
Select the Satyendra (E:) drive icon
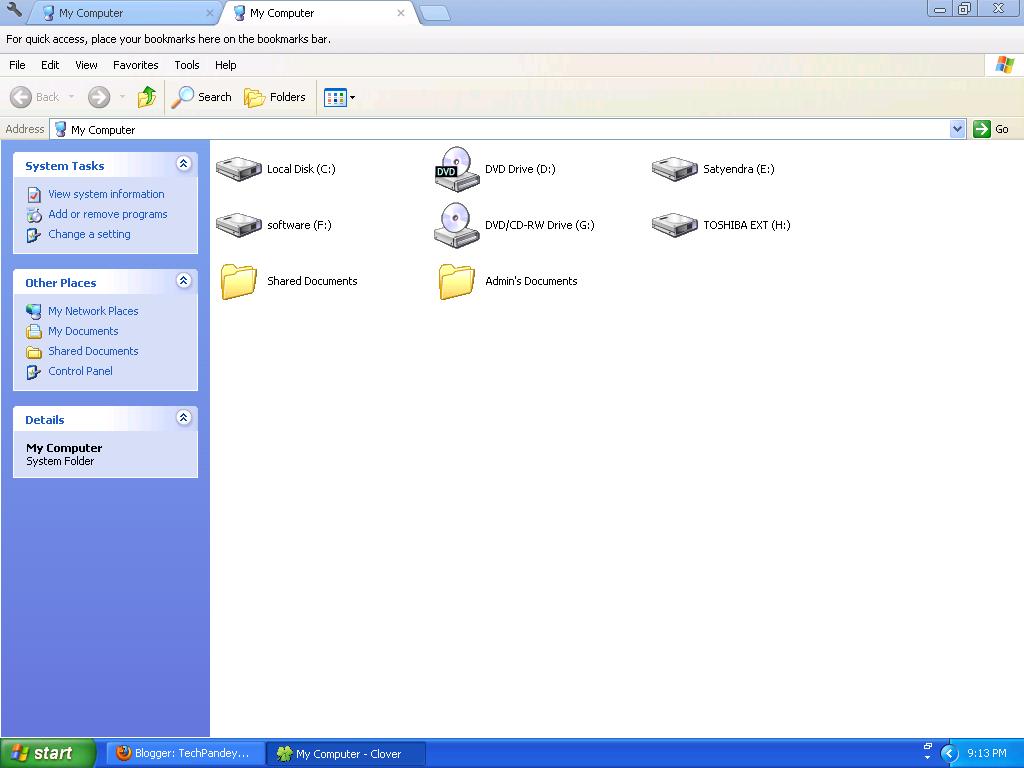point(675,168)
